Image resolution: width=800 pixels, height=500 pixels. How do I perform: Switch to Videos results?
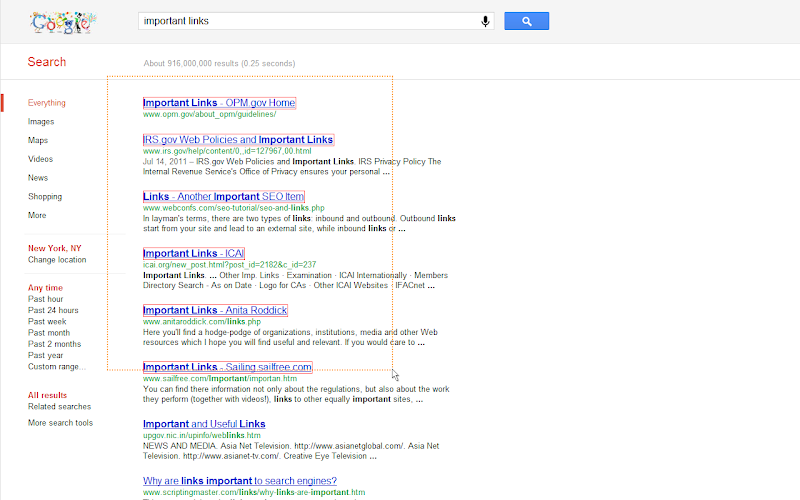coord(40,159)
